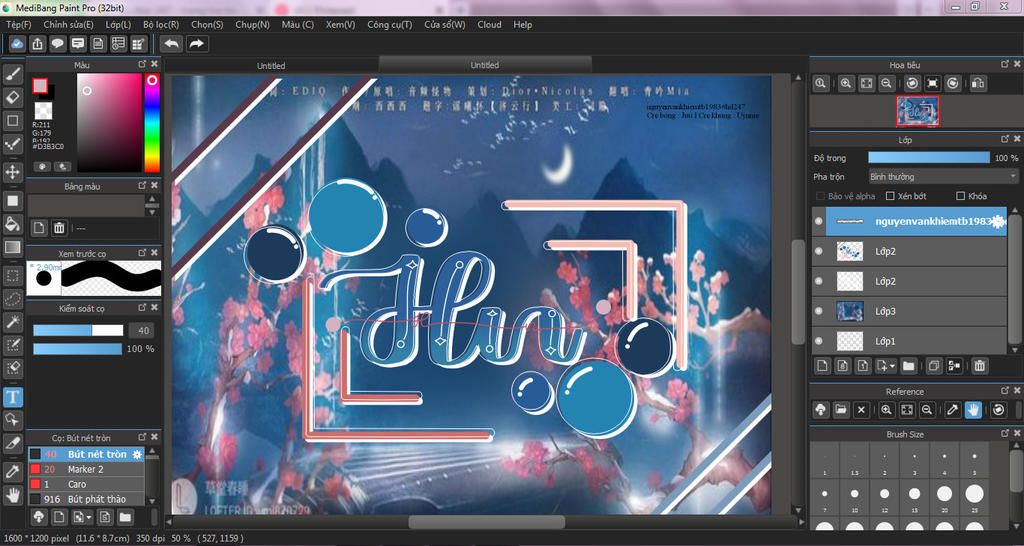Click the rainbow hue bar in Màu panel

(152, 122)
